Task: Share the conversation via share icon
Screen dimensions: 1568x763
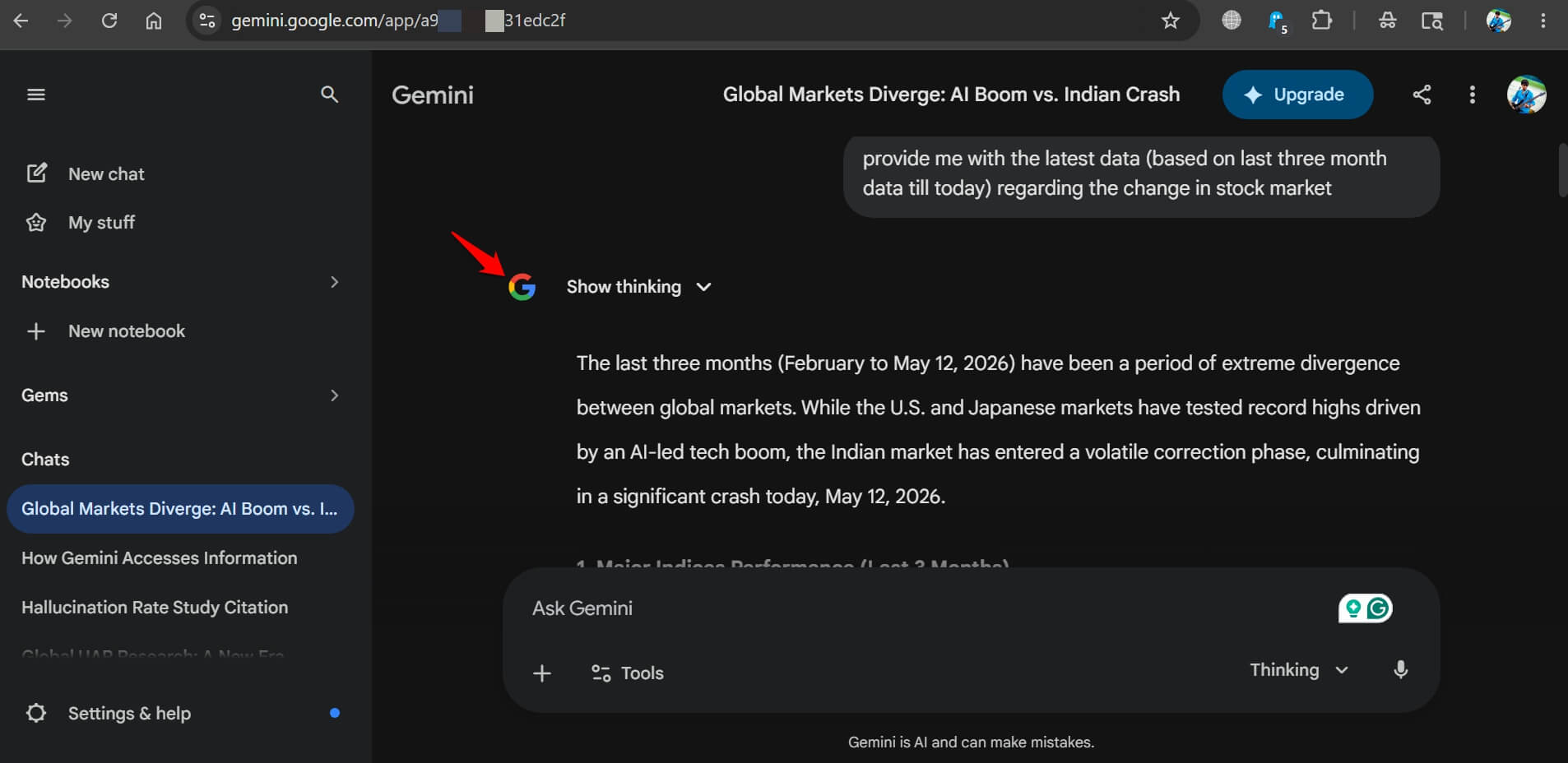Action: [1422, 95]
